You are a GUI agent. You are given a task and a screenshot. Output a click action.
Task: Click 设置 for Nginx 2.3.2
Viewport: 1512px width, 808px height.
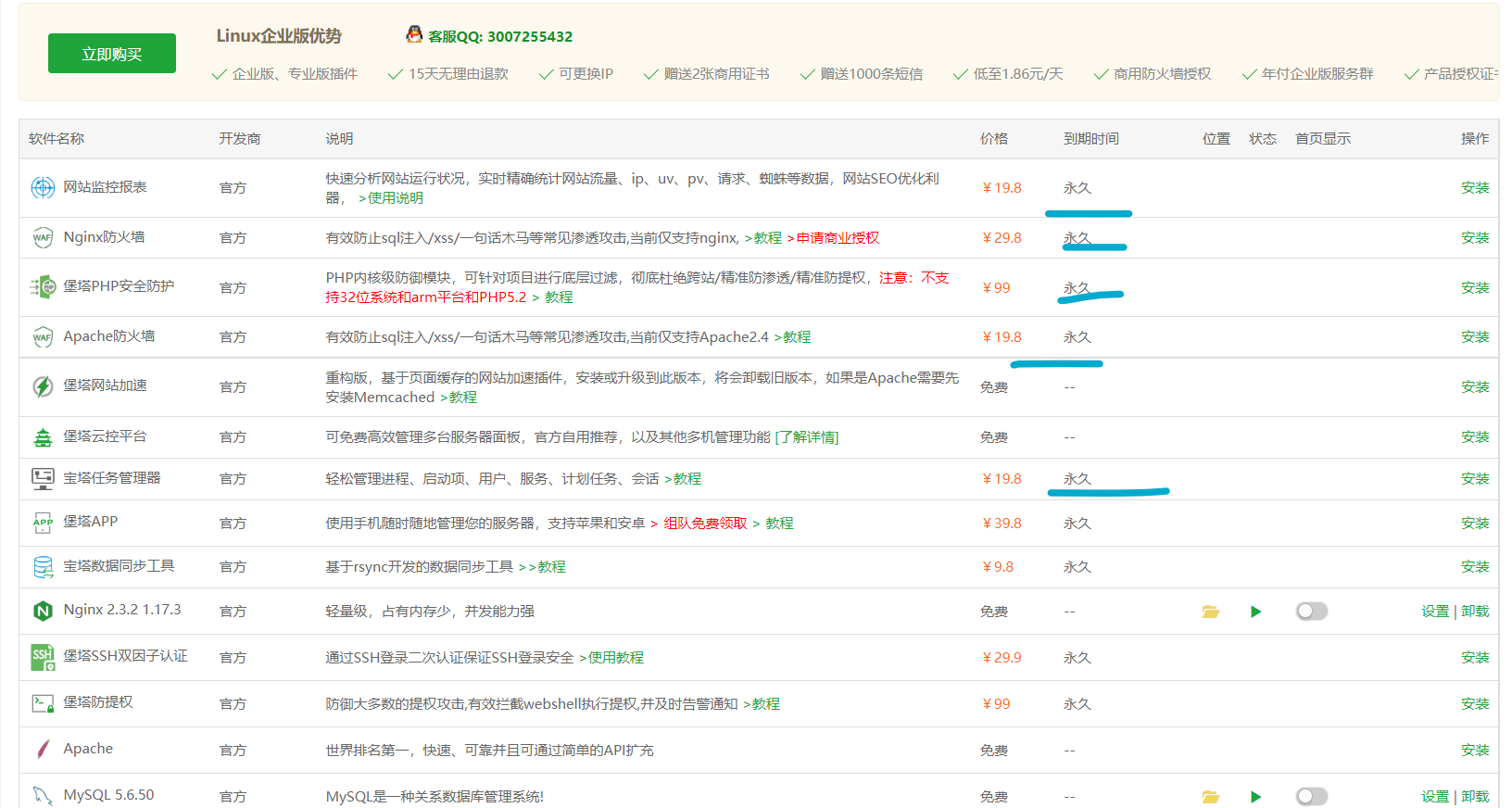[1434, 612]
